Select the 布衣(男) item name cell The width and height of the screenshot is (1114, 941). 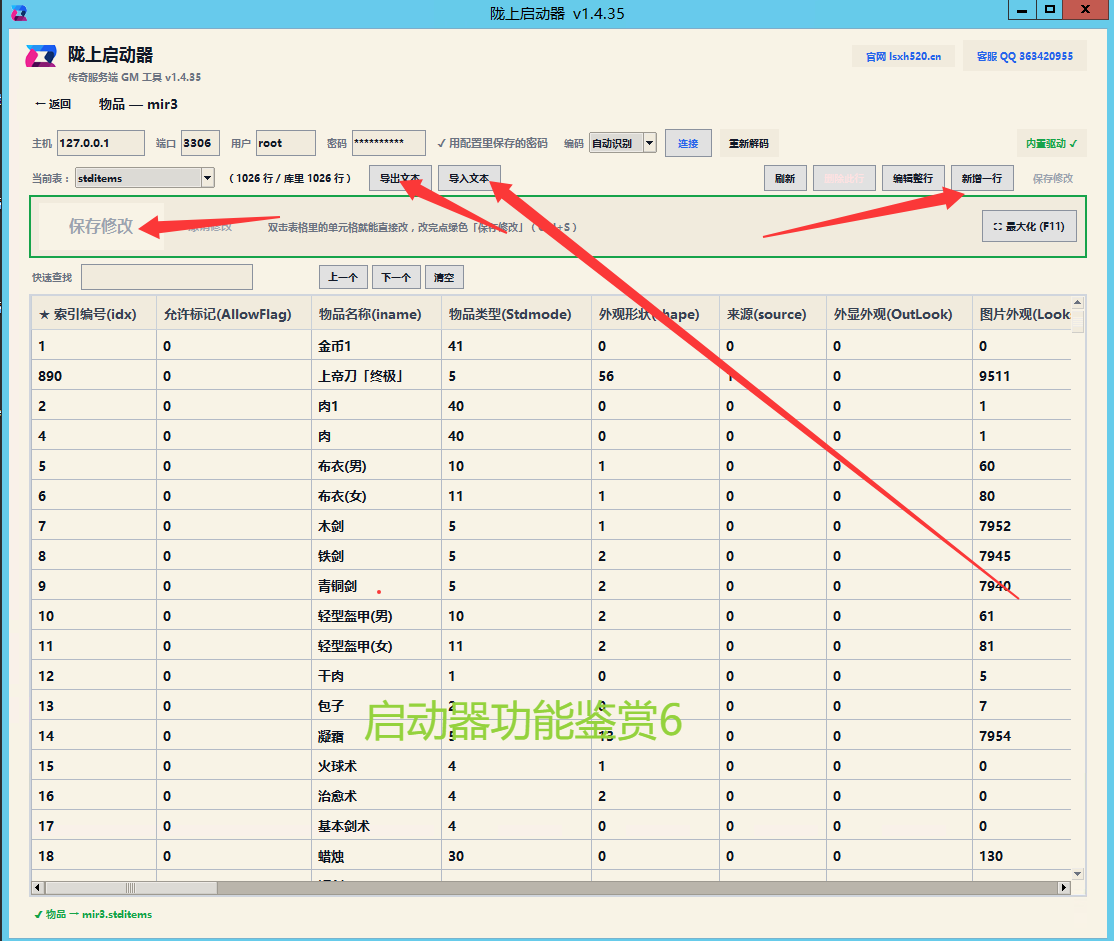[x=377, y=466]
